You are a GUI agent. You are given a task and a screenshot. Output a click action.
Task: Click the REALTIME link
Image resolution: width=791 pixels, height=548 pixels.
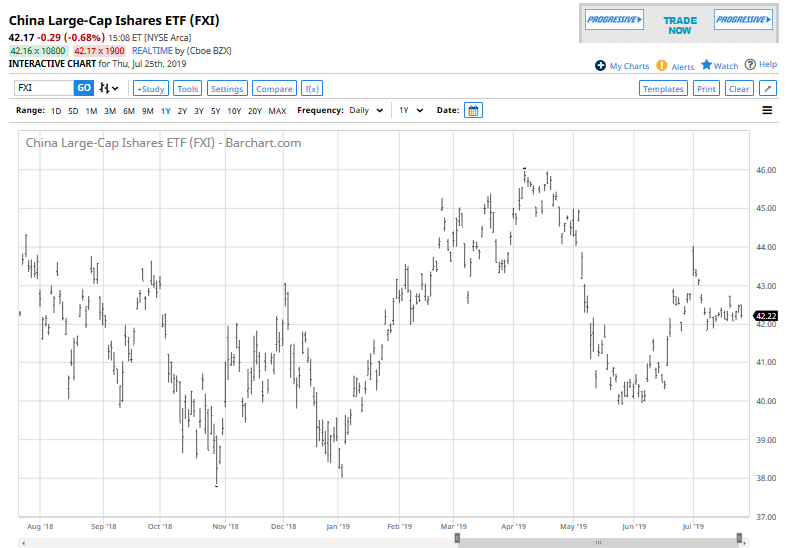click(152, 51)
